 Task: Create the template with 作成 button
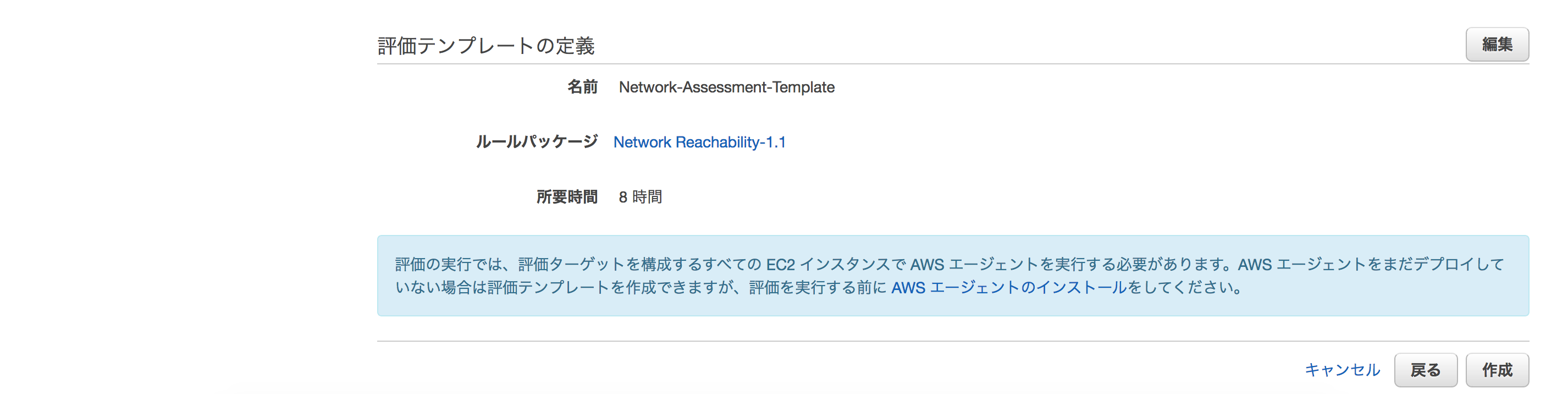coord(1497,370)
